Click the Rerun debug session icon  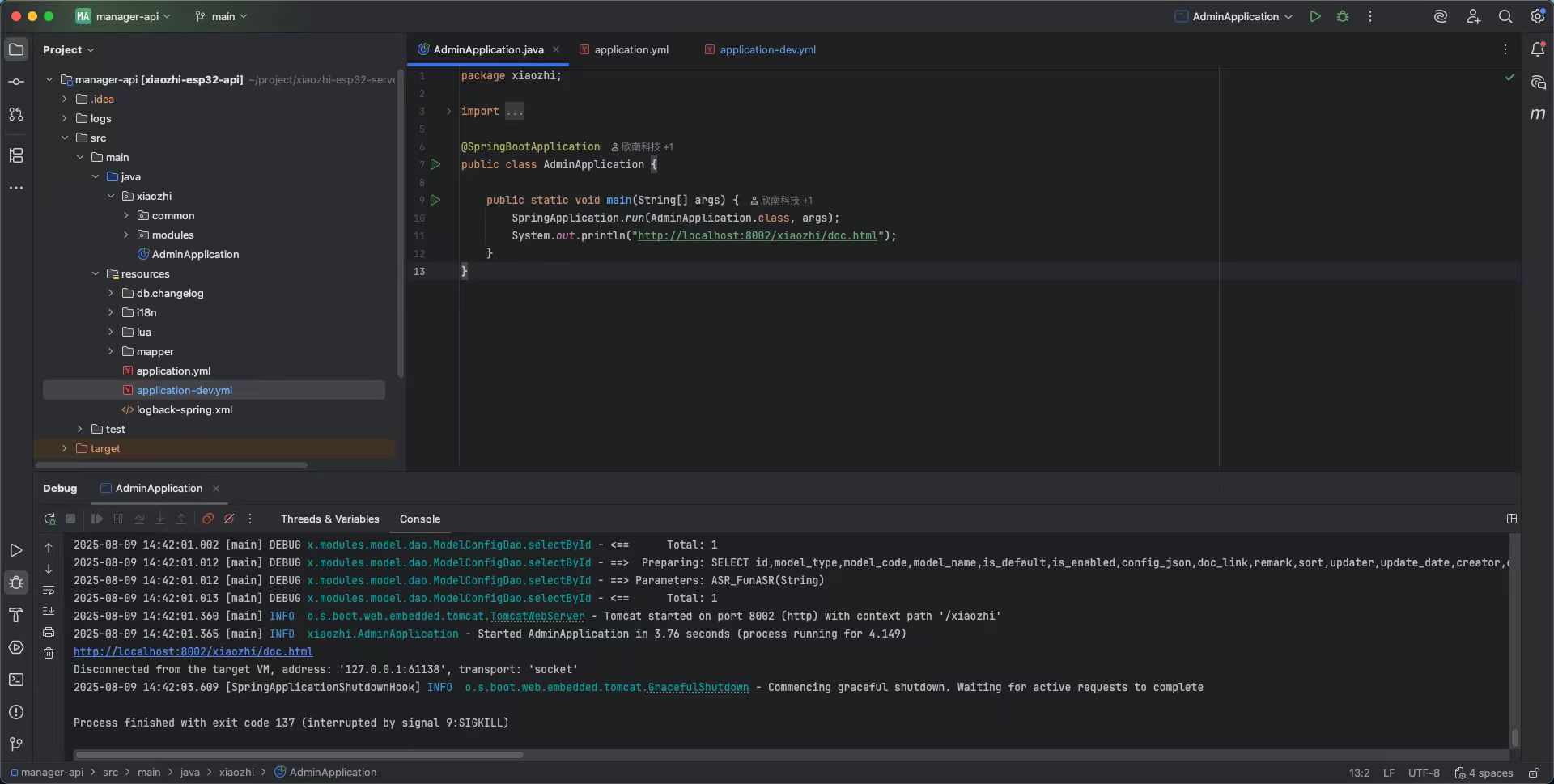pos(49,519)
